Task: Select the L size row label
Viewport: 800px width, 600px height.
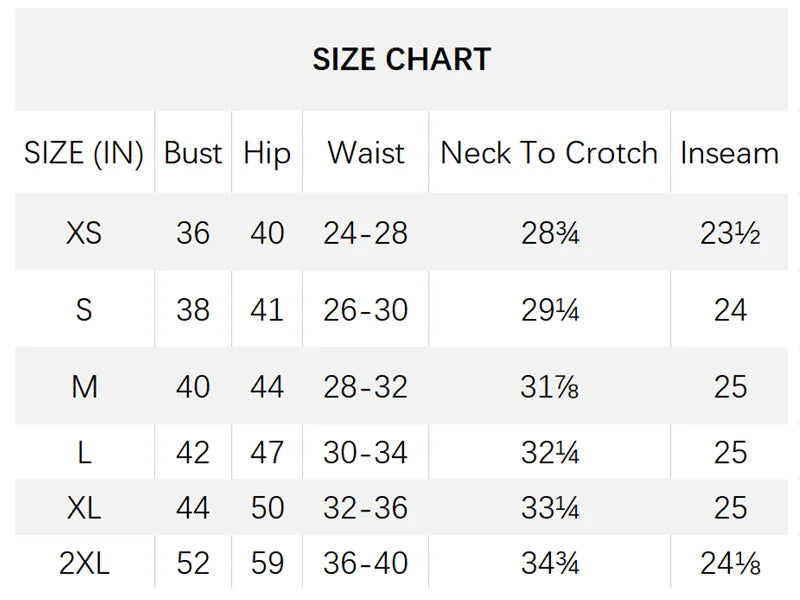Action: (x=84, y=453)
